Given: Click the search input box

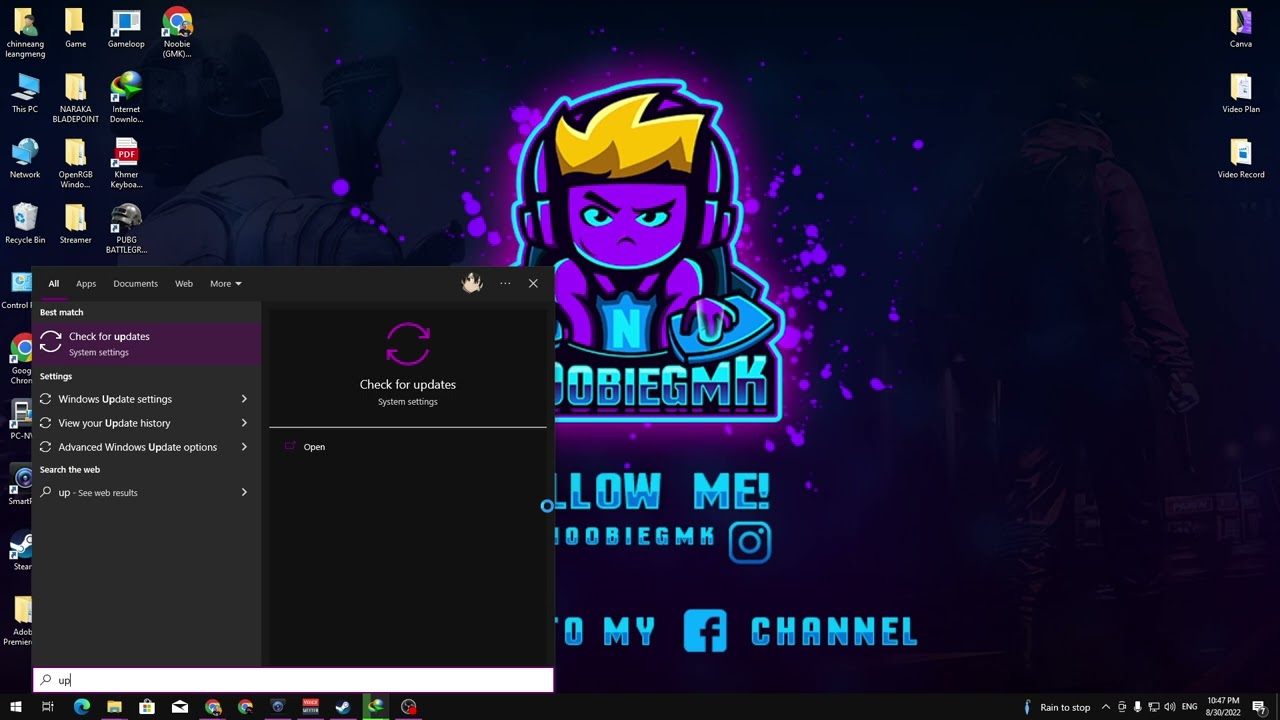Looking at the screenshot, I should [x=293, y=680].
